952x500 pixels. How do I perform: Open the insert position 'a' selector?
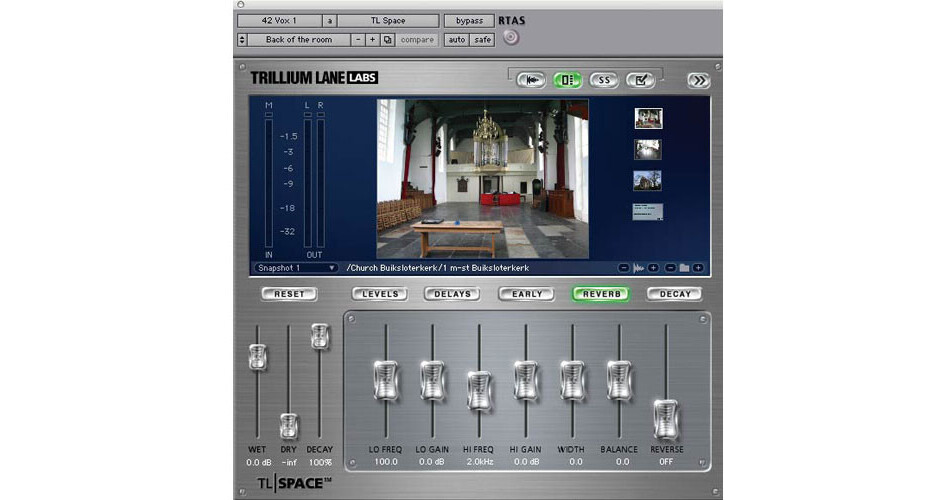point(330,21)
